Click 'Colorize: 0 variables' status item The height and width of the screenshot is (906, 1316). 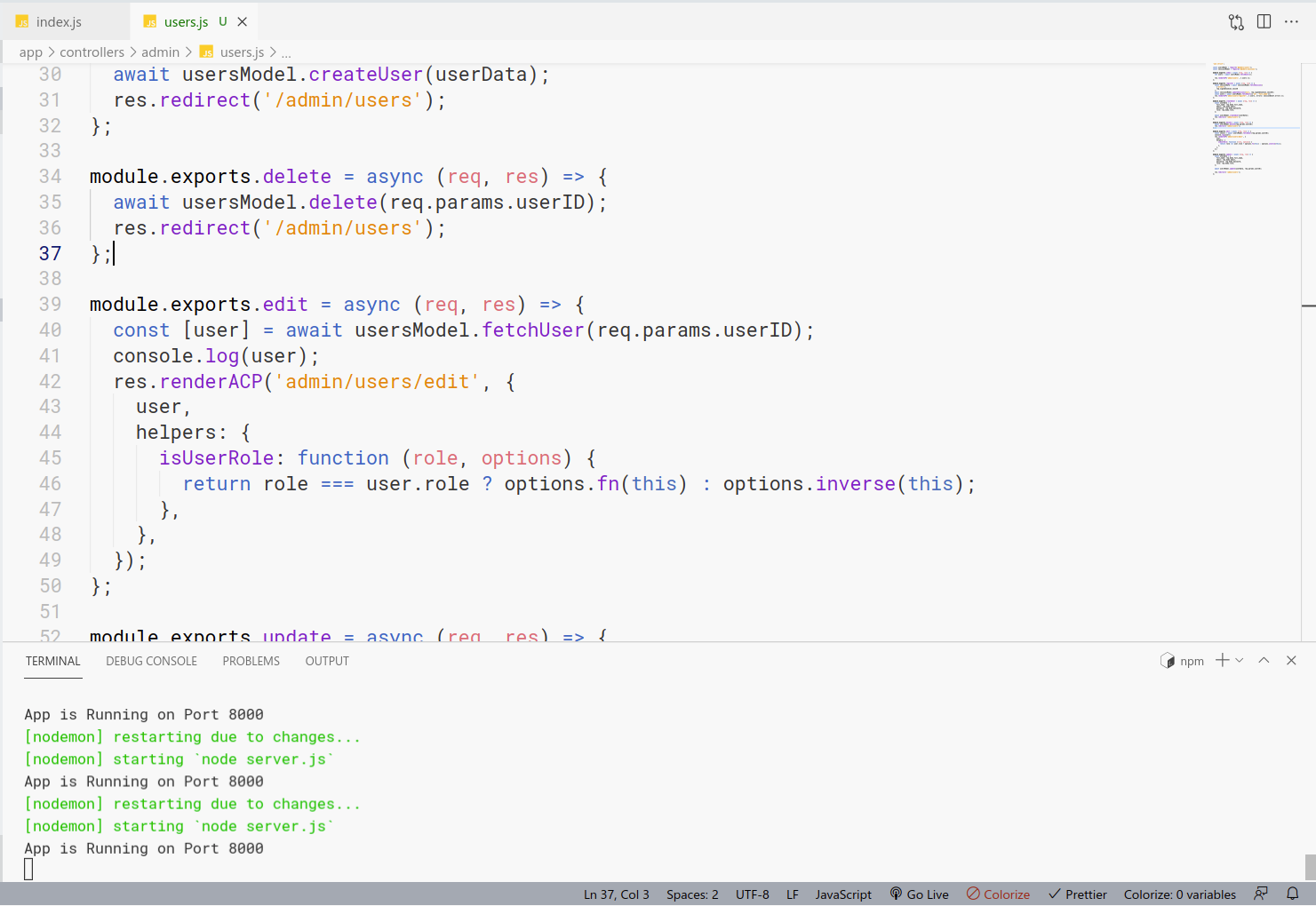(x=1180, y=894)
